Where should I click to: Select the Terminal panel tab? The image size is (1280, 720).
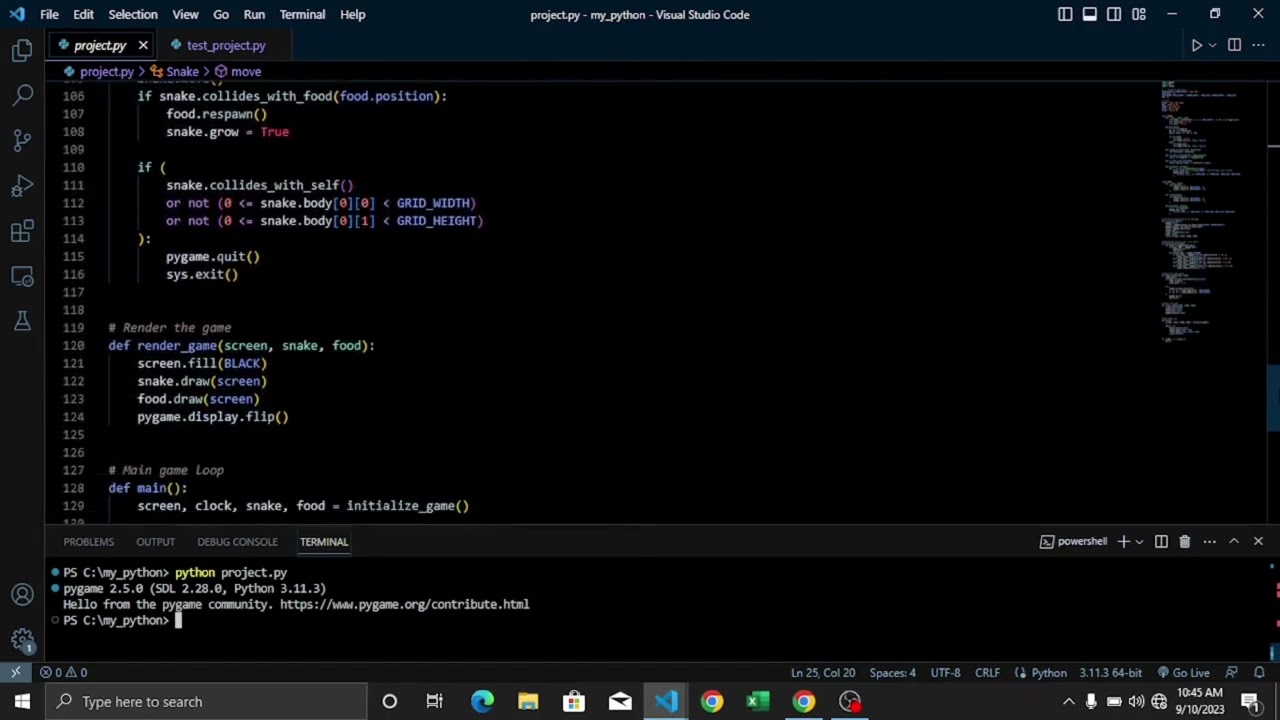pos(324,541)
